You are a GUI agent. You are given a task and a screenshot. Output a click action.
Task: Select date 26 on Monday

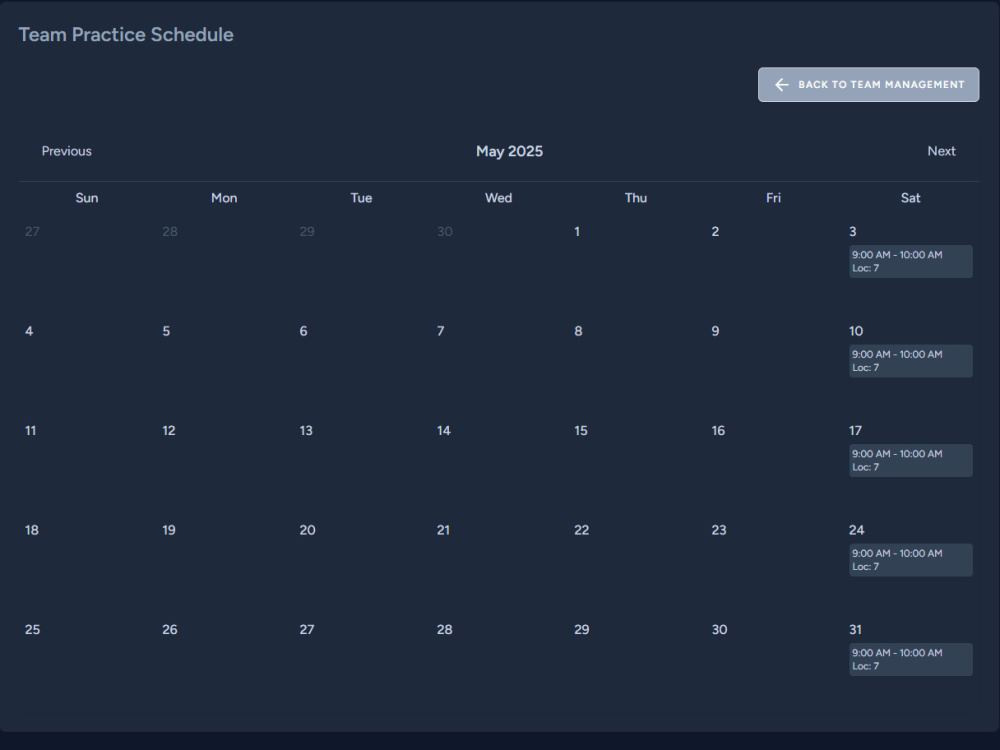(170, 629)
